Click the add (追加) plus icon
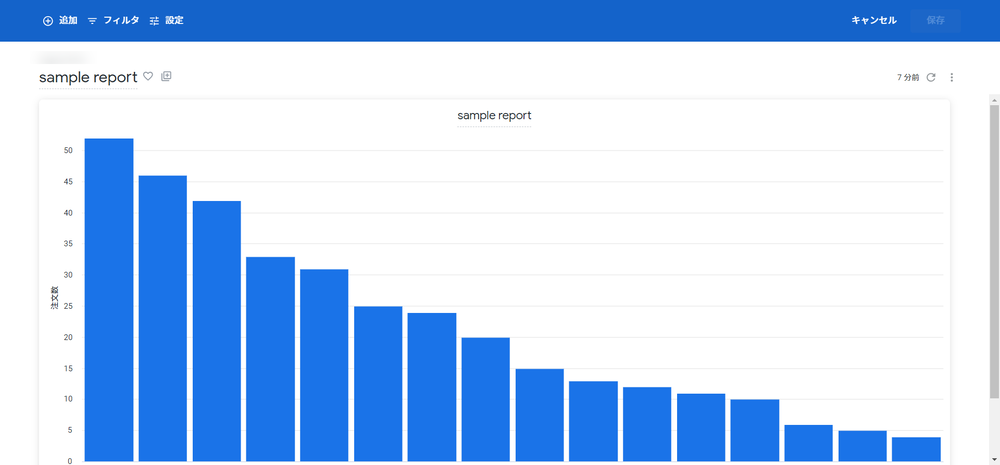This screenshot has width=1000, height=465. point(48,21)
